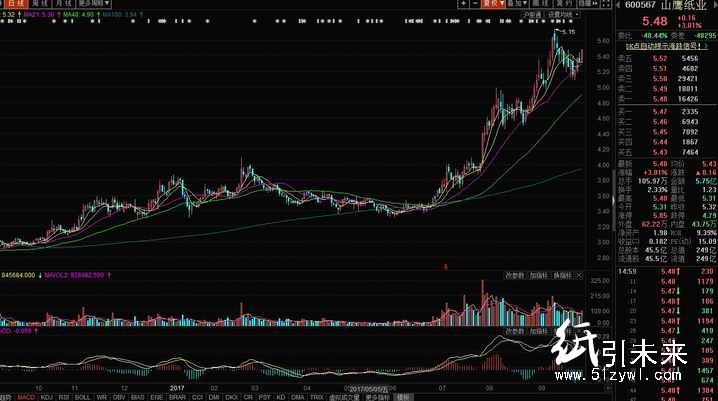
Task: Select the BOLL indicator tab
Action: pos(82,396)
